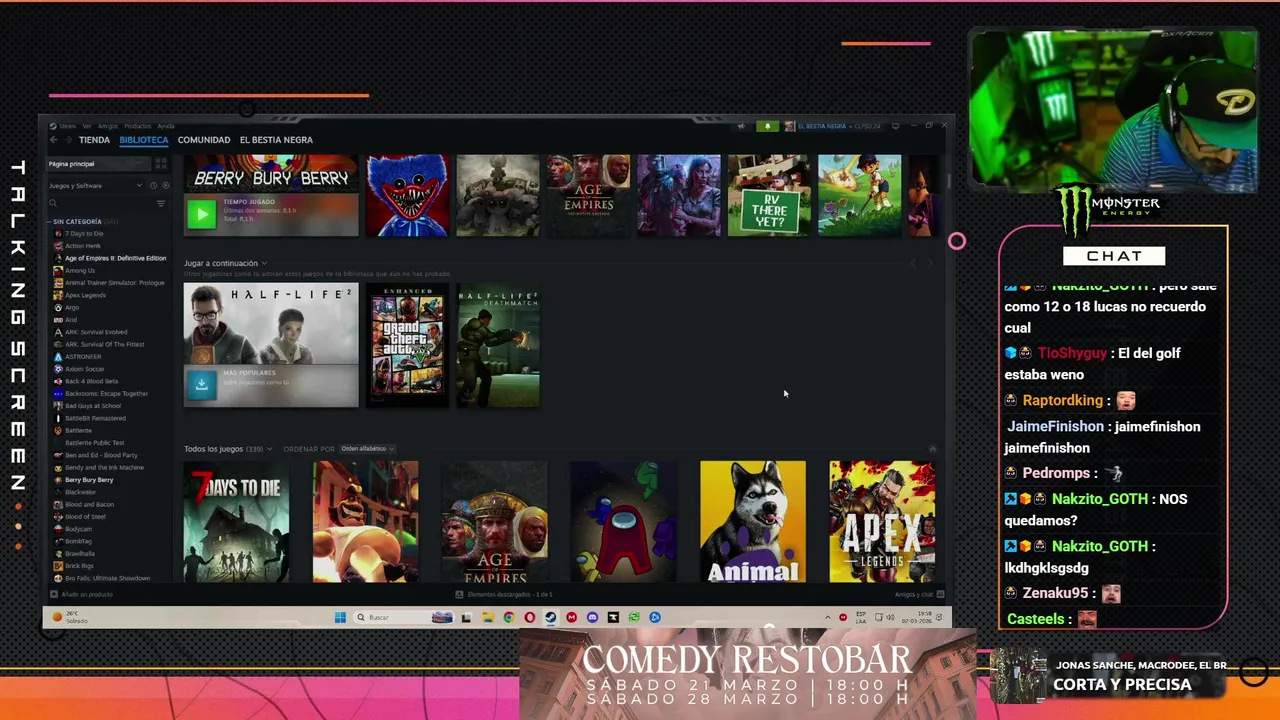The height and width of the screenshot is (720, 1280).
Task: Select 7 Days to Die in the sidebar
Action: coord(84,233)
